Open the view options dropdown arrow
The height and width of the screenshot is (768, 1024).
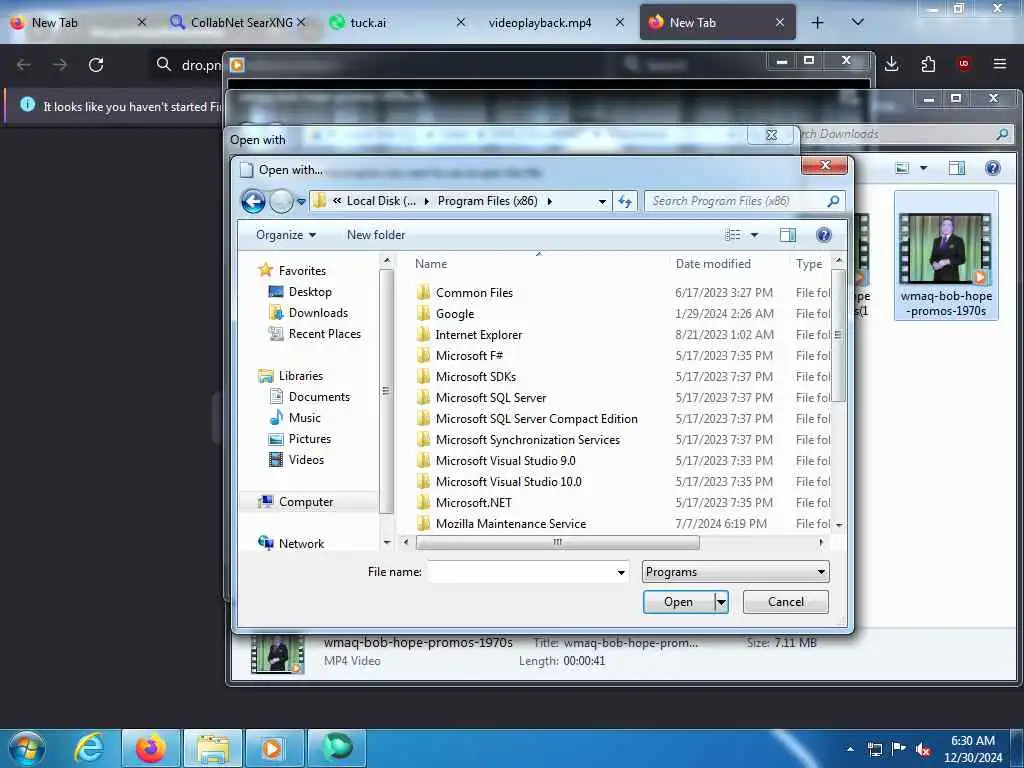[x=754, y=235]
